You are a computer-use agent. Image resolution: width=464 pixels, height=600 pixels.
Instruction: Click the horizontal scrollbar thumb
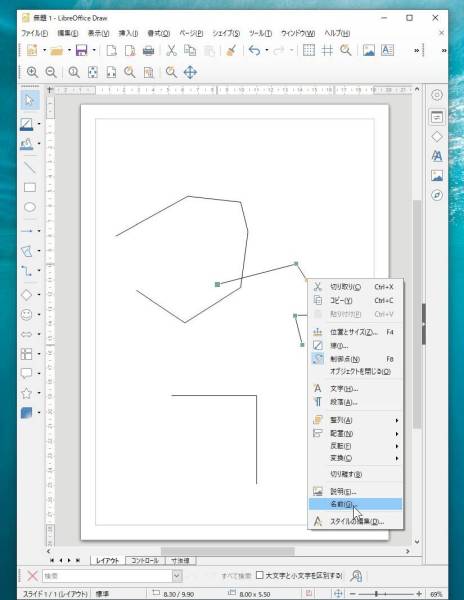[x=228, y=551]
